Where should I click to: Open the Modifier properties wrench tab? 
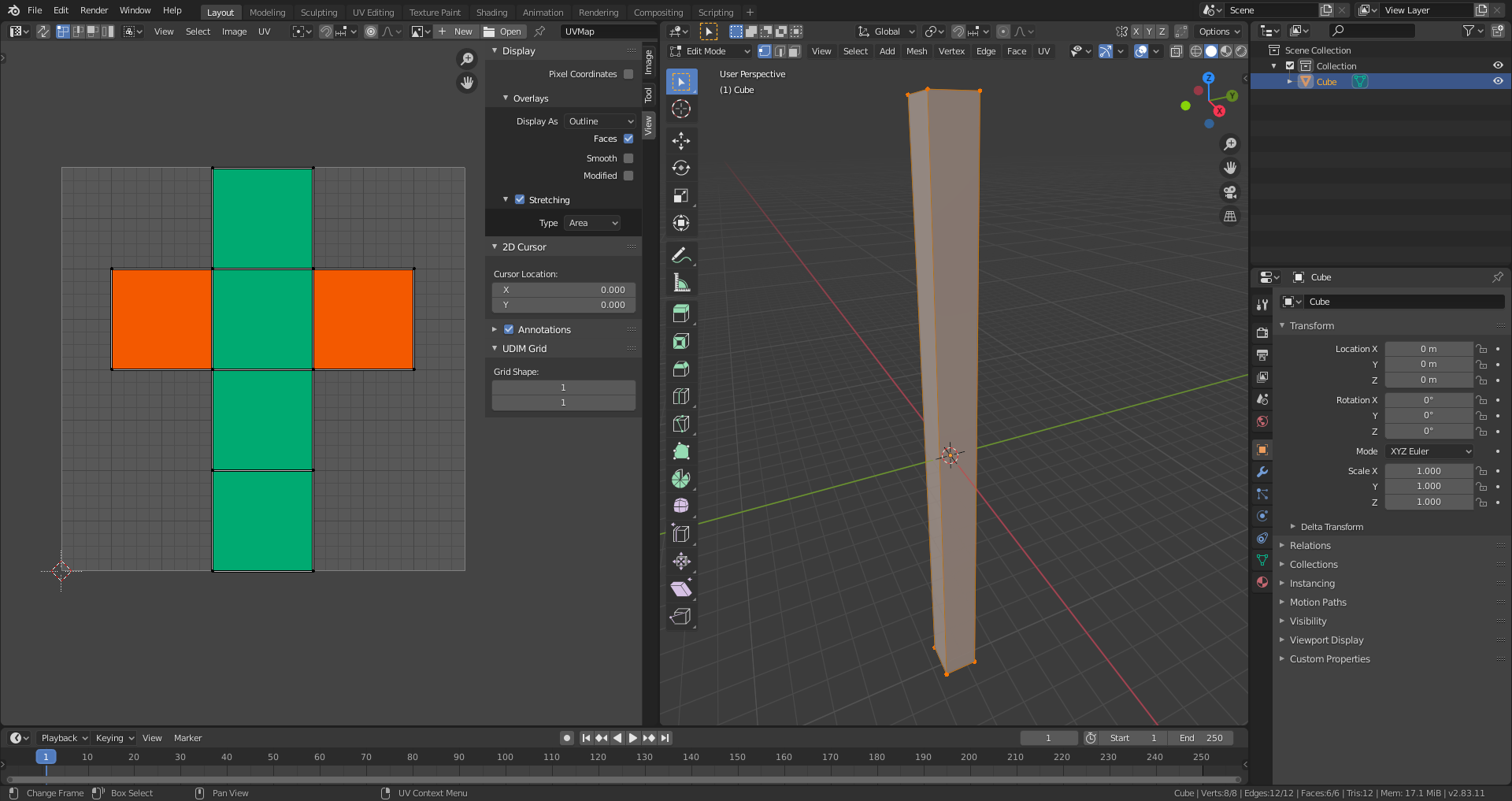coord(1262,472)
